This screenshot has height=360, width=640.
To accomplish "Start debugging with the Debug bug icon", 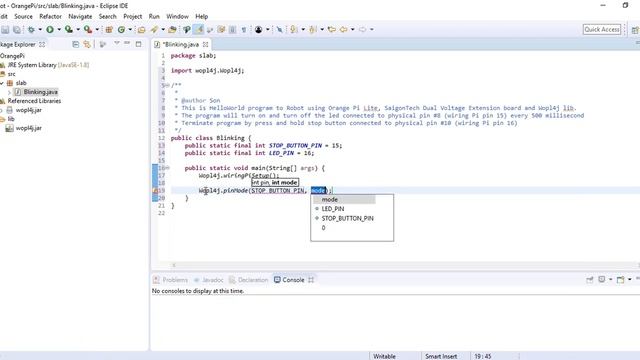I will [x=31, y=29].
